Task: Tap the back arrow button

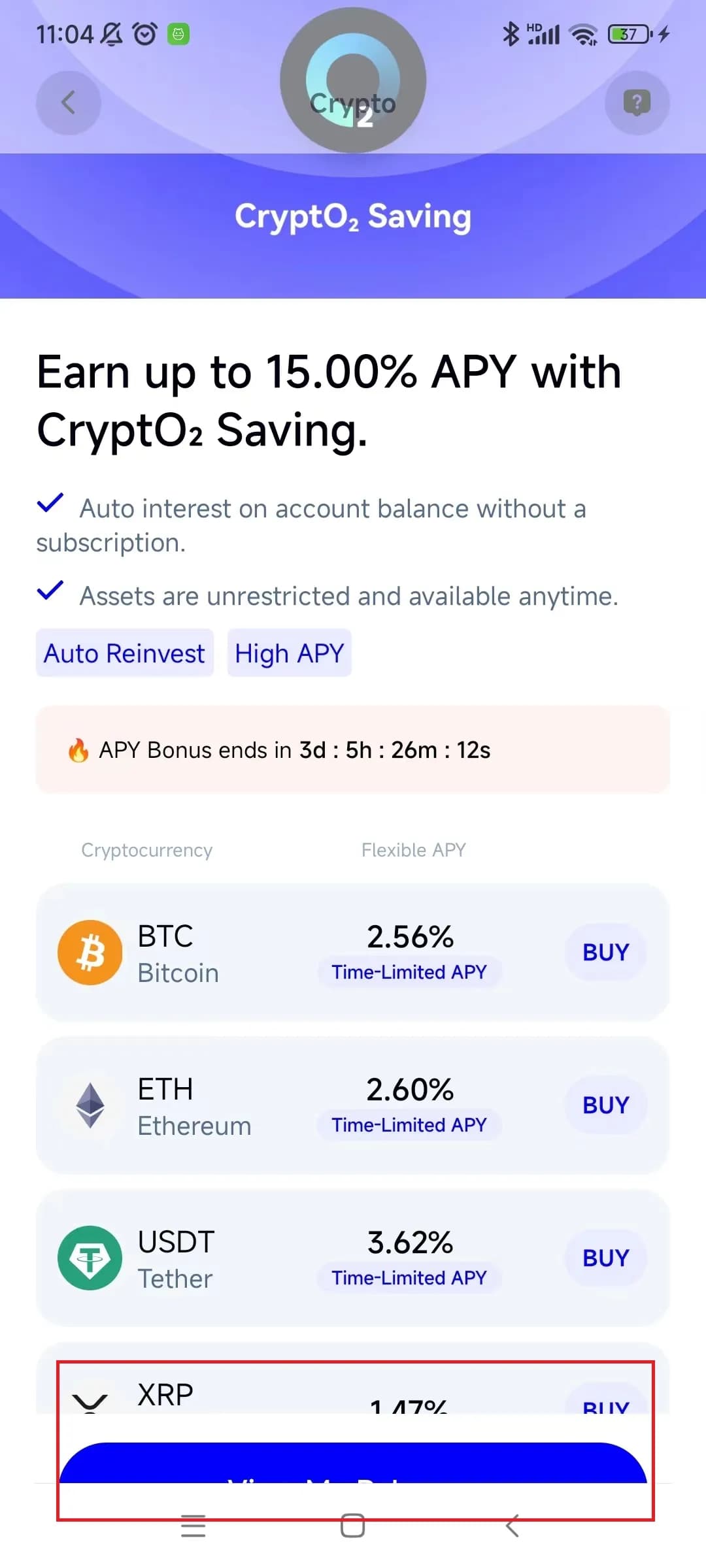Action: click(68, 103)
